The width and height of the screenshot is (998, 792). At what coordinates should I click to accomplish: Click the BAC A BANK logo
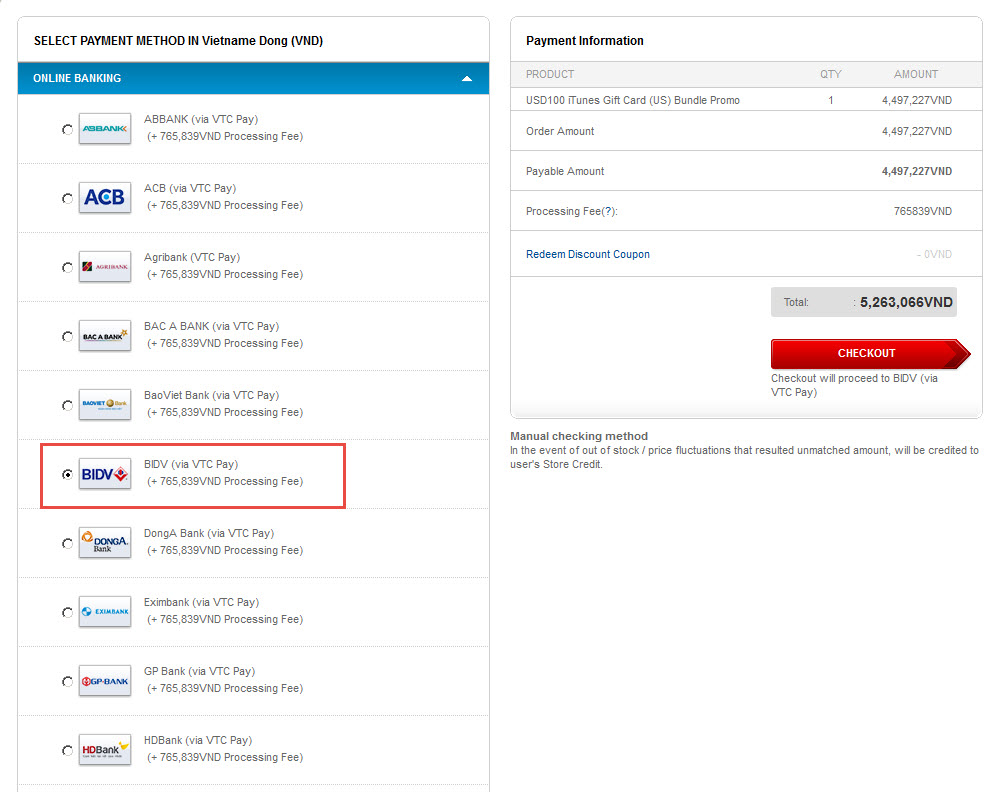[x=105, y=336]
